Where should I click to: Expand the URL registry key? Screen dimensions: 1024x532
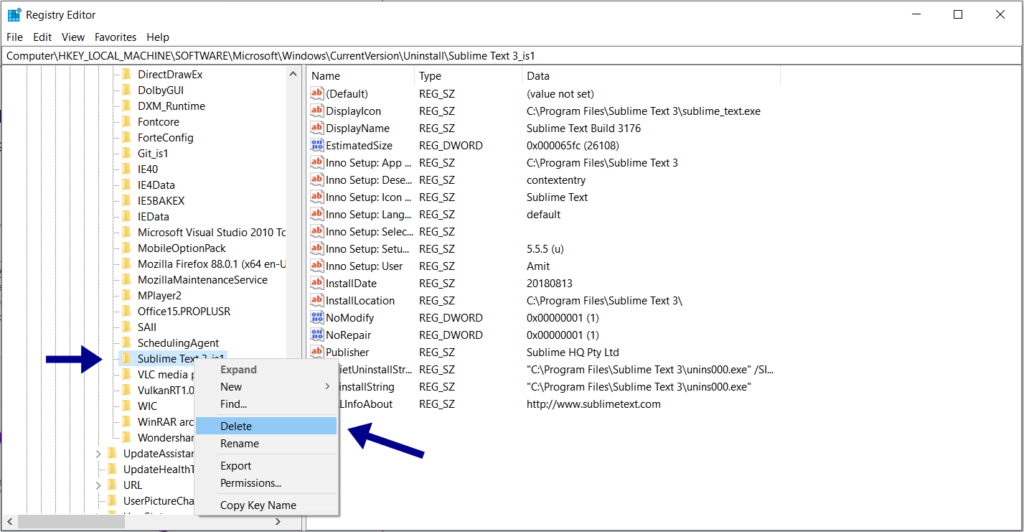pyautogui.click(x=97, y=485)
